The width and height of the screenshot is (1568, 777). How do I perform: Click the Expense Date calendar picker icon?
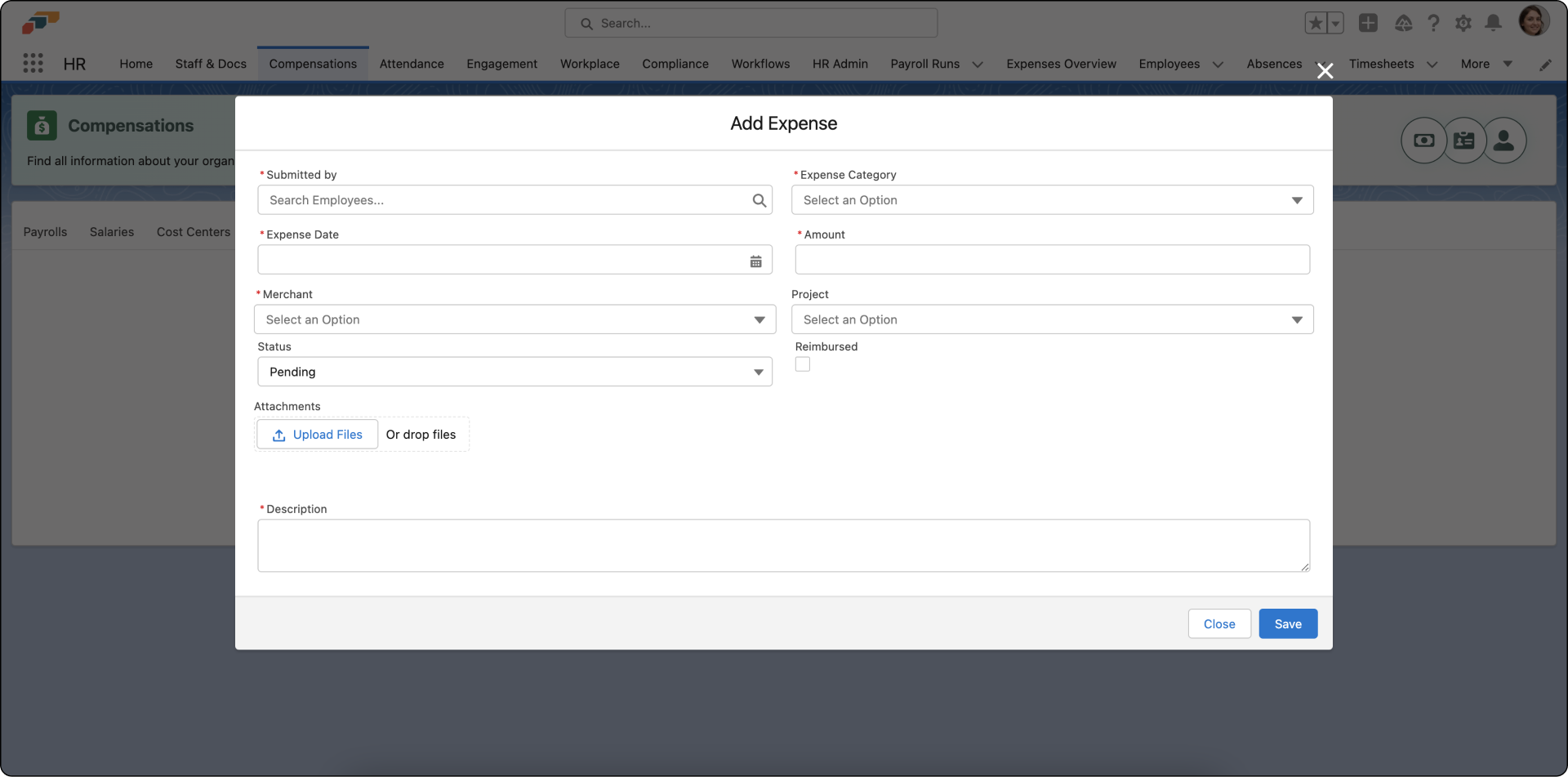[755, 260]
